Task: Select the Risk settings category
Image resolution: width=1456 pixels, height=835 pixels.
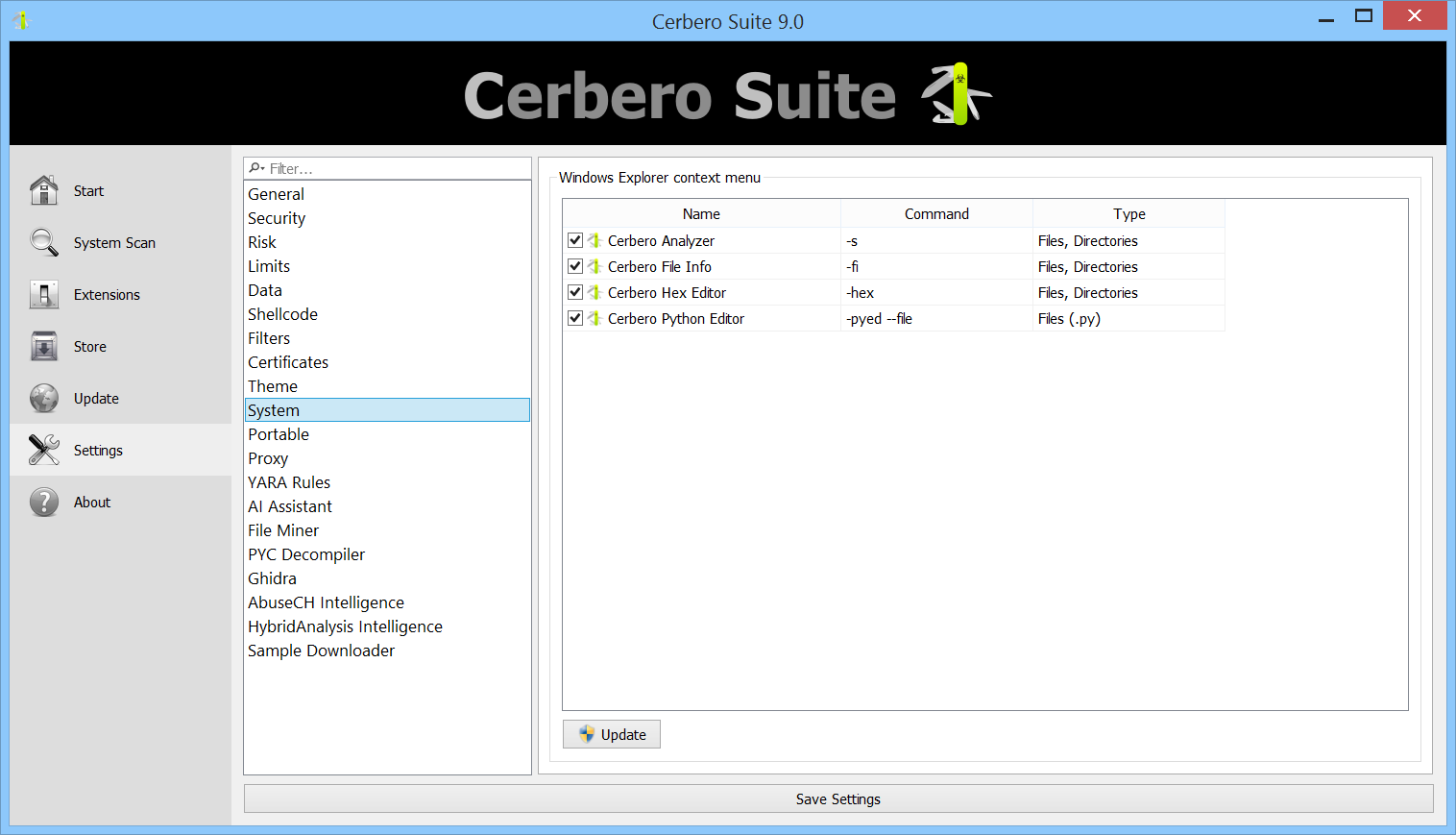Action: [387, 242]
